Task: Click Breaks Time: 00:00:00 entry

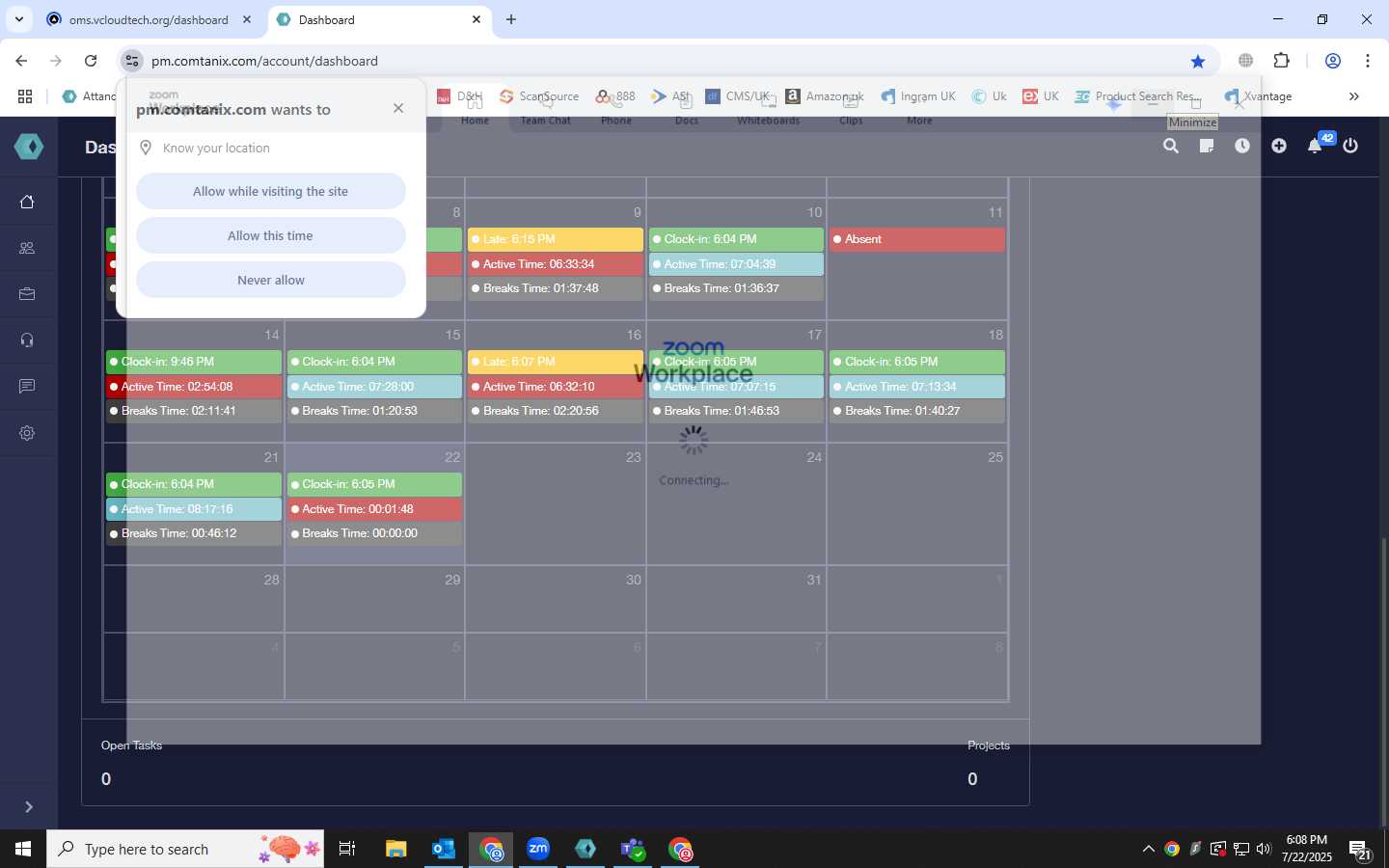Action: (374, 533)
